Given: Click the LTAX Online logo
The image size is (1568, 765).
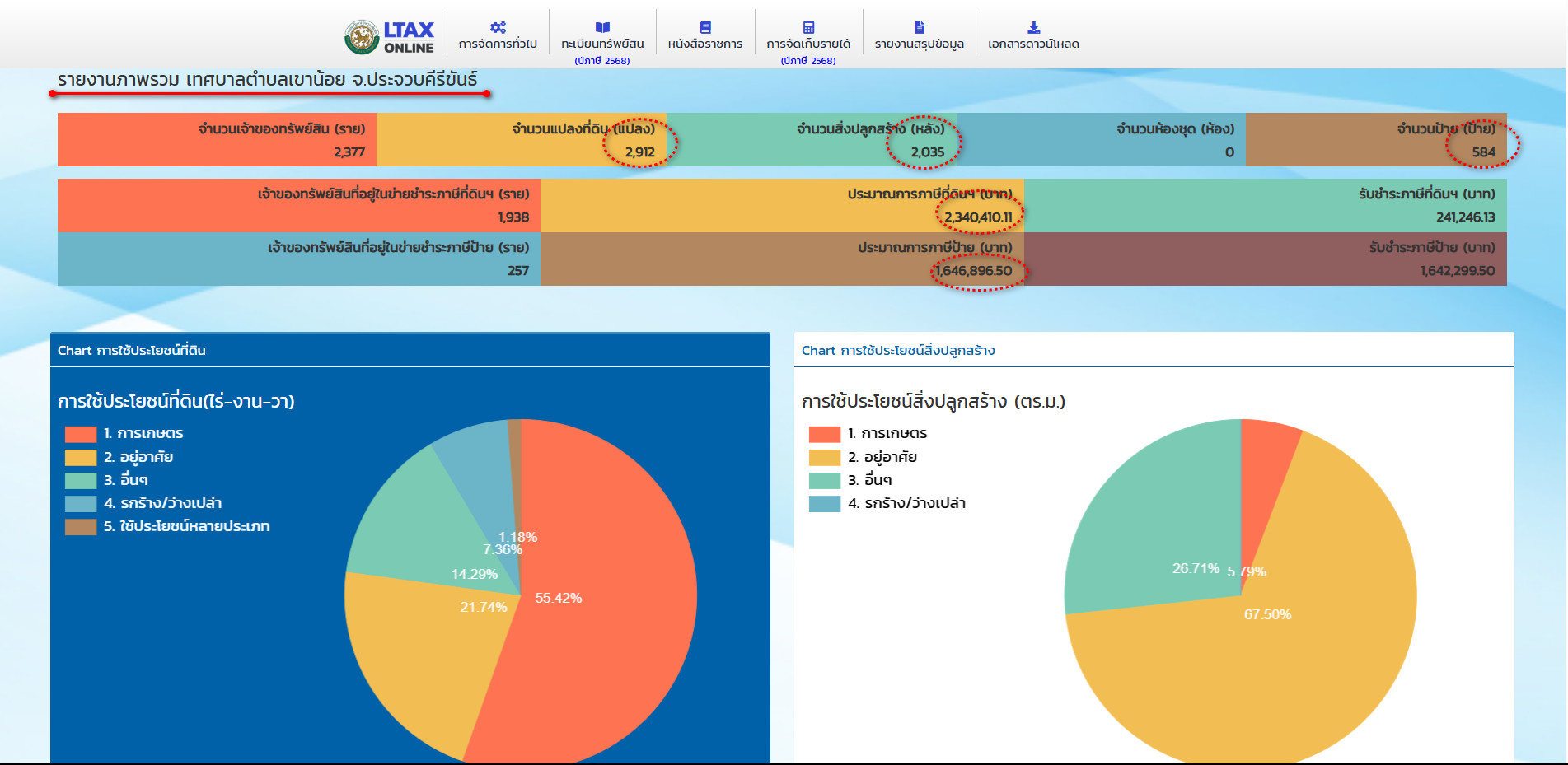Looking at the screenshot, I should click(x=389, y=36).
